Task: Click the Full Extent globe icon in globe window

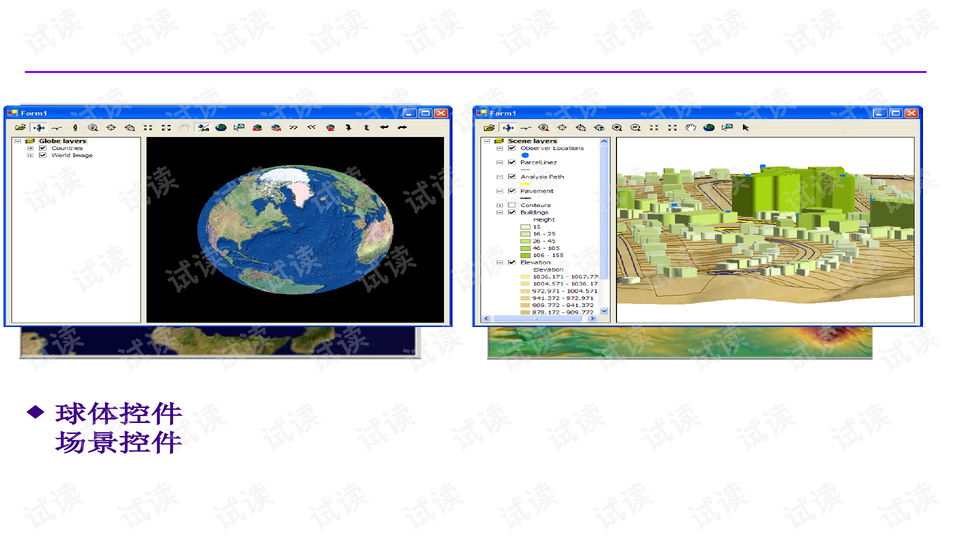Action: point(221,127)
